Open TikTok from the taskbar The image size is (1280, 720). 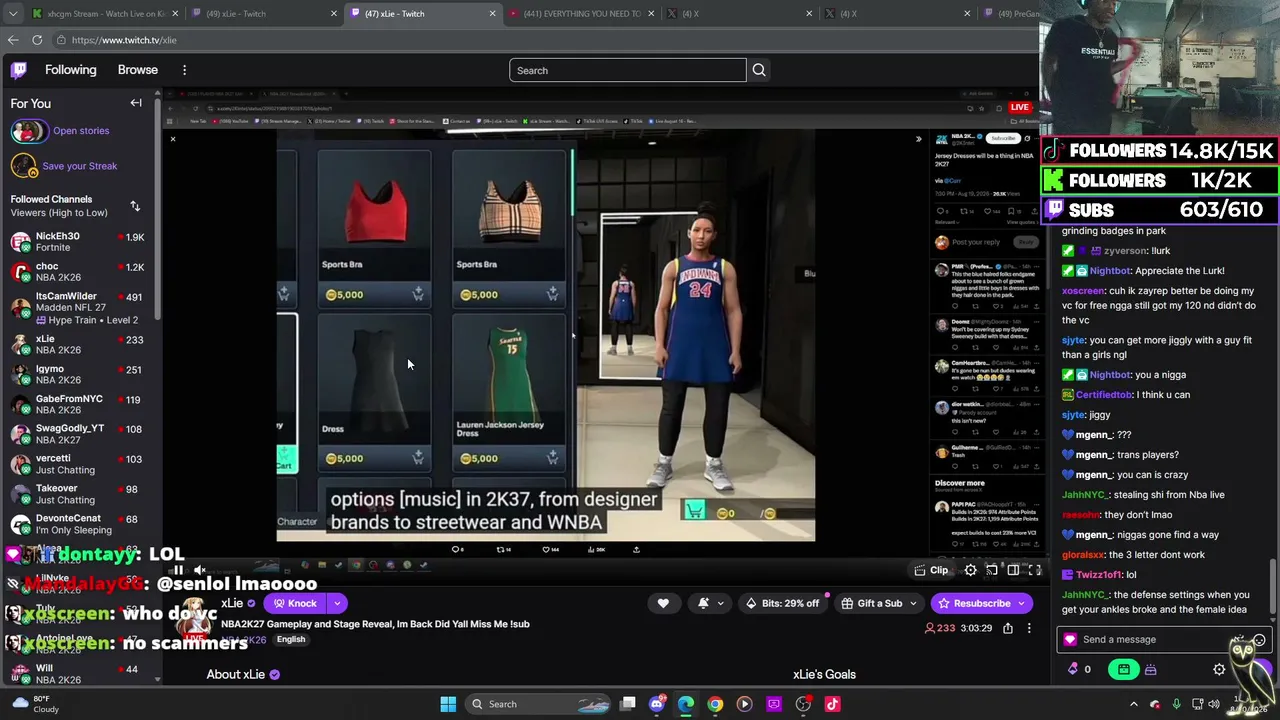pos(832,704)
